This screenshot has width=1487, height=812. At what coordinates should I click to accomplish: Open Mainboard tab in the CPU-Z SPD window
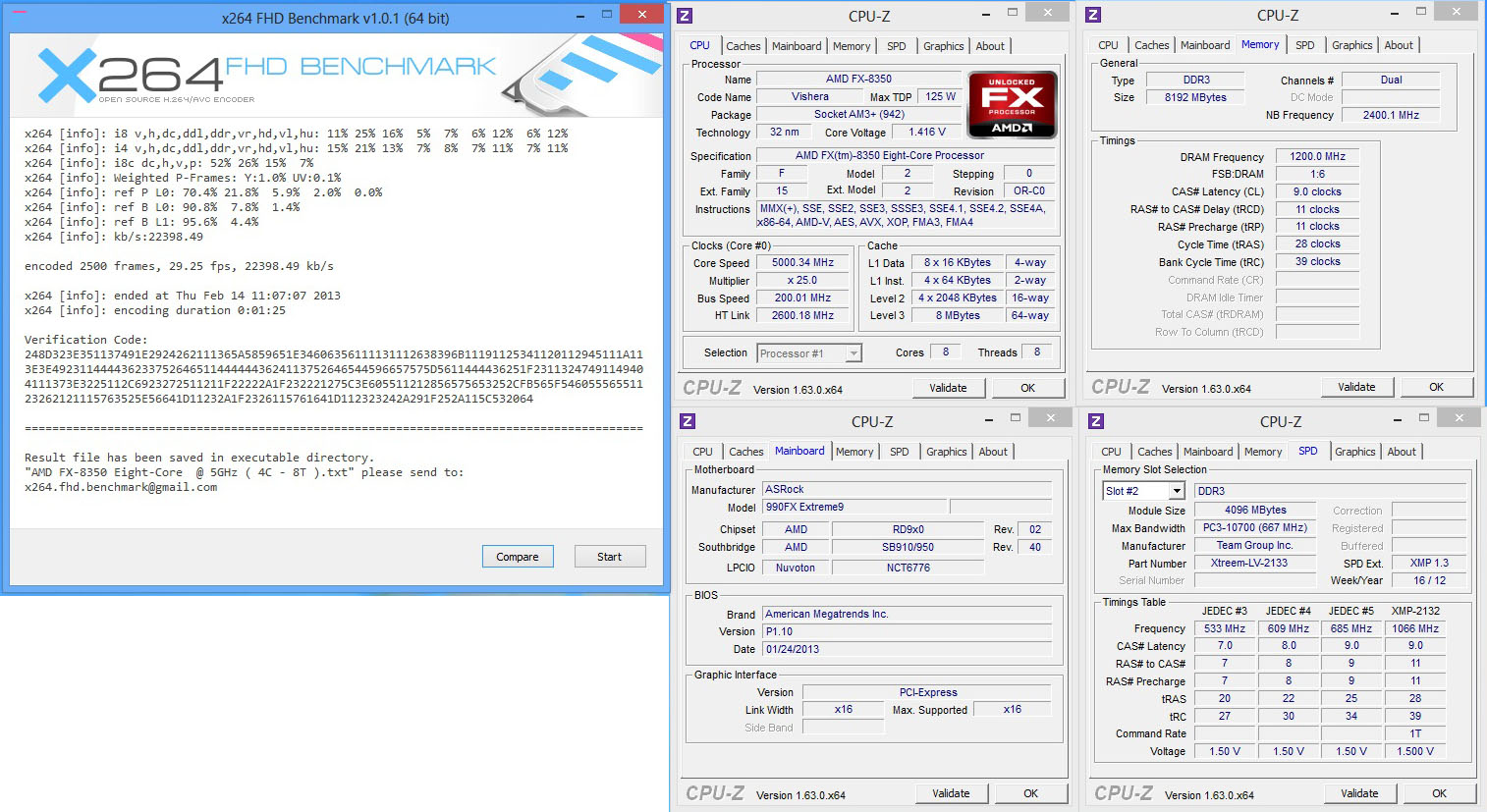[1208, 452]
